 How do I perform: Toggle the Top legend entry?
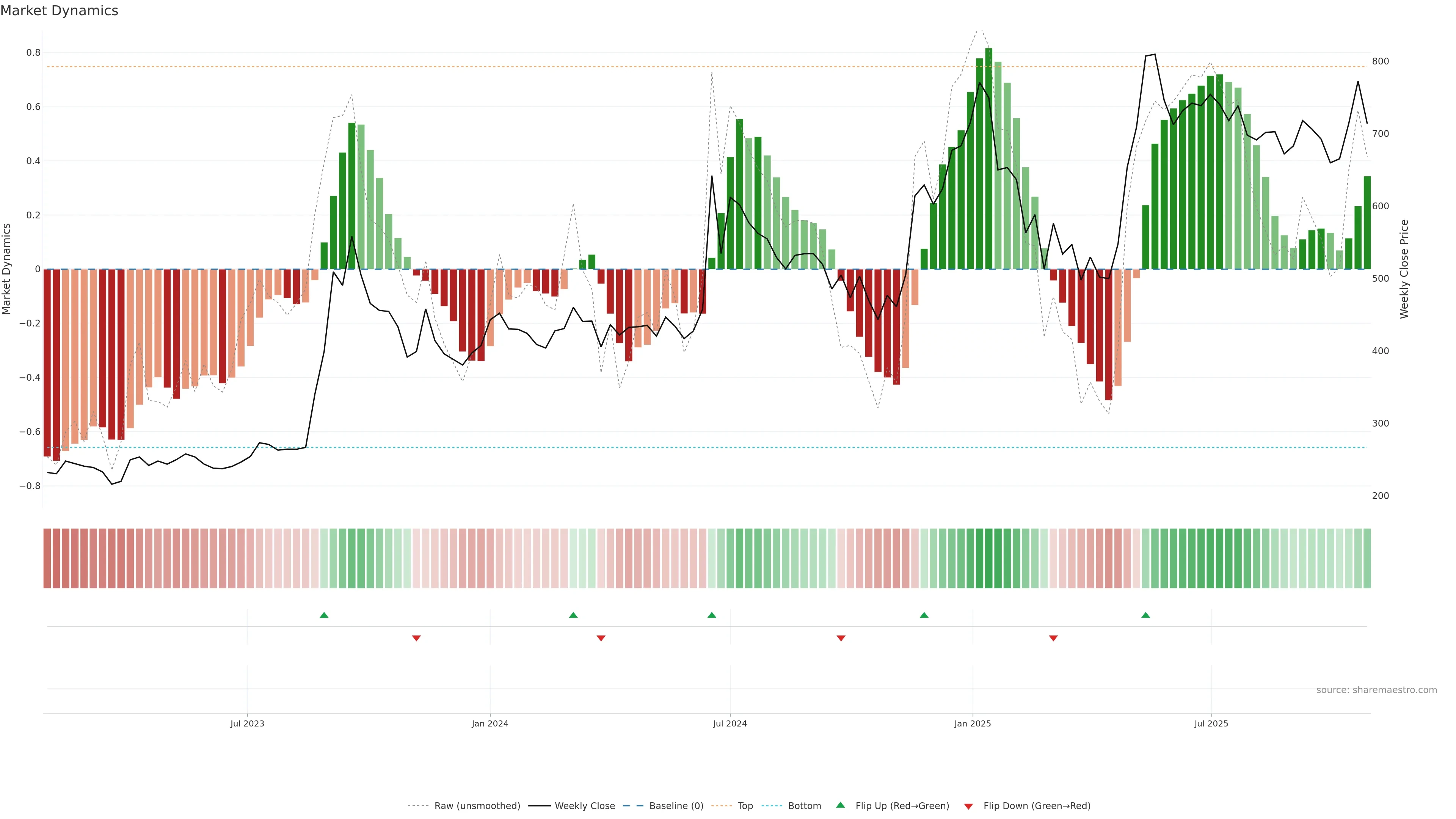click(745, 806)
